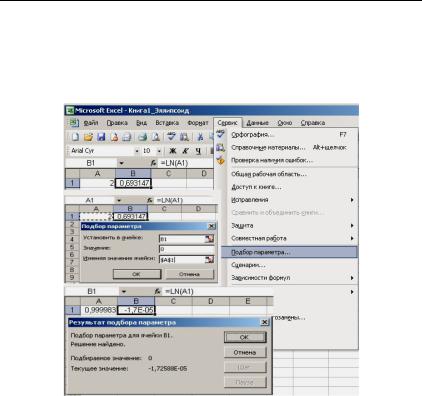Screen dimensions: 422x396
Task: Click the Установить в ячейке input field
Action: coord(187,239)
